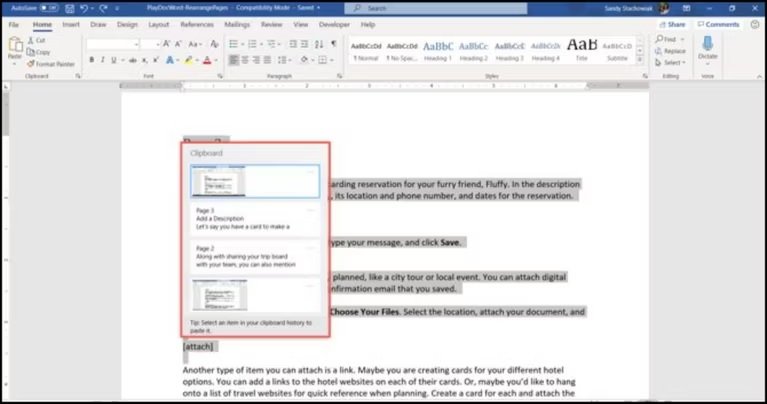Center the text alignment
Screen dimensions: 767x404
[x=245, y=60]
